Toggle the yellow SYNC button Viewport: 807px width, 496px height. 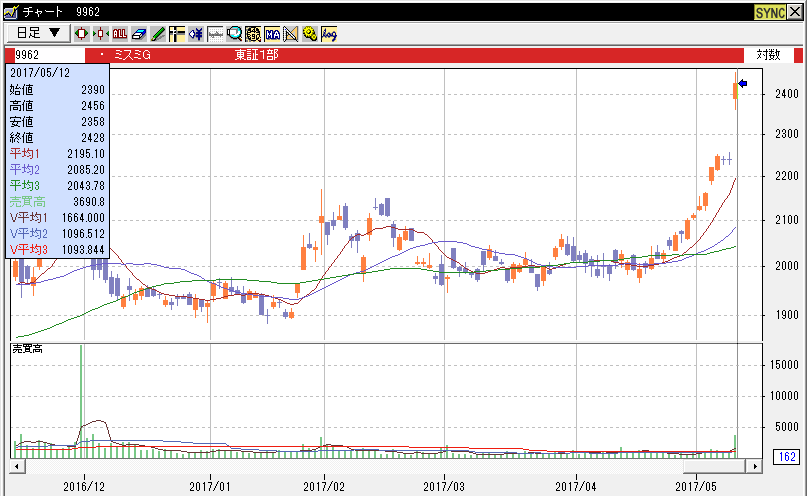coord(770,11)
